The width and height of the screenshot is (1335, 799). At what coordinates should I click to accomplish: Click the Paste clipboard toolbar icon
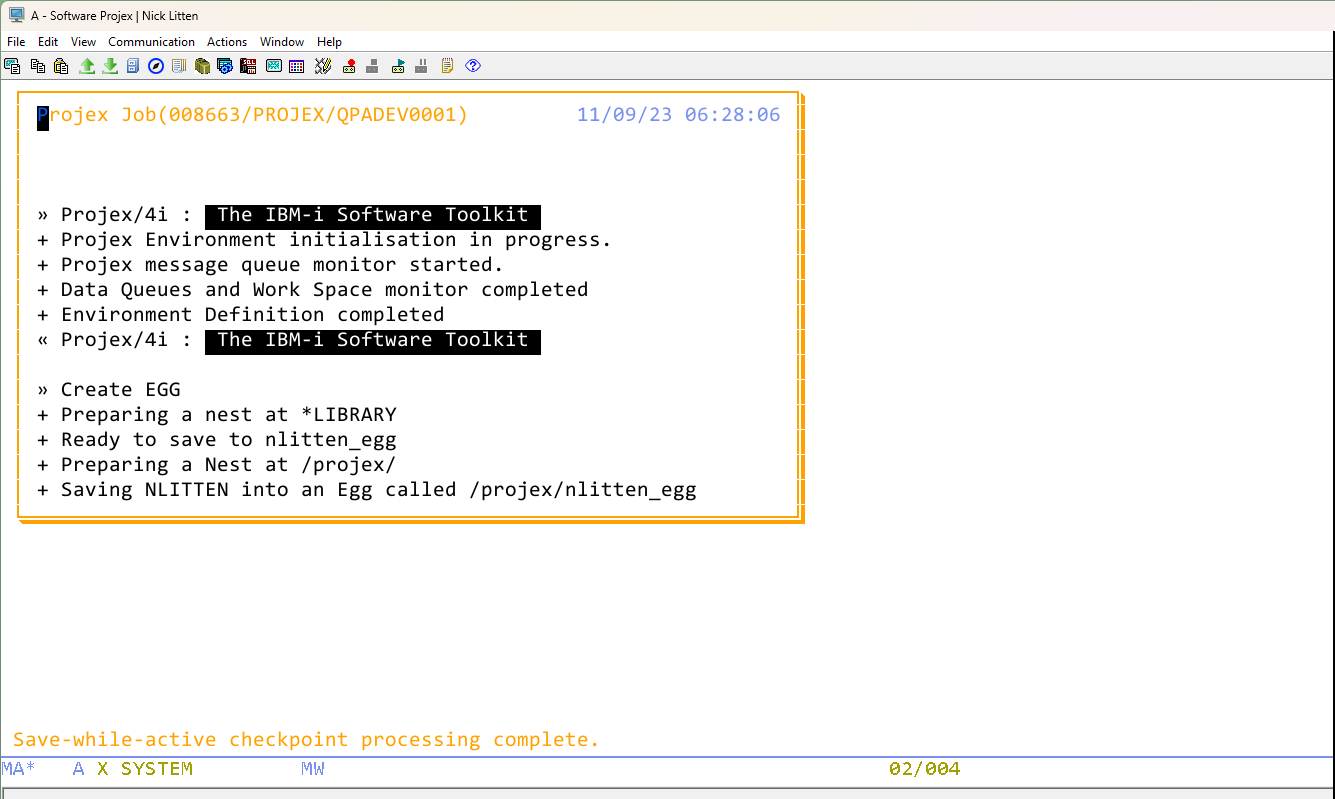61,66
